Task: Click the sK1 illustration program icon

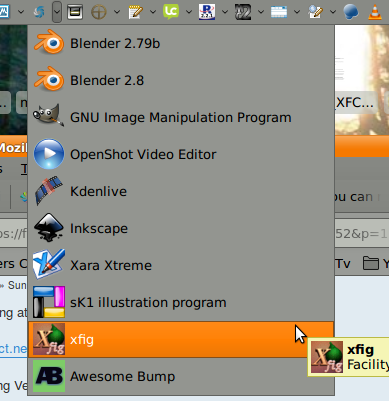Action: coord(49,302)
